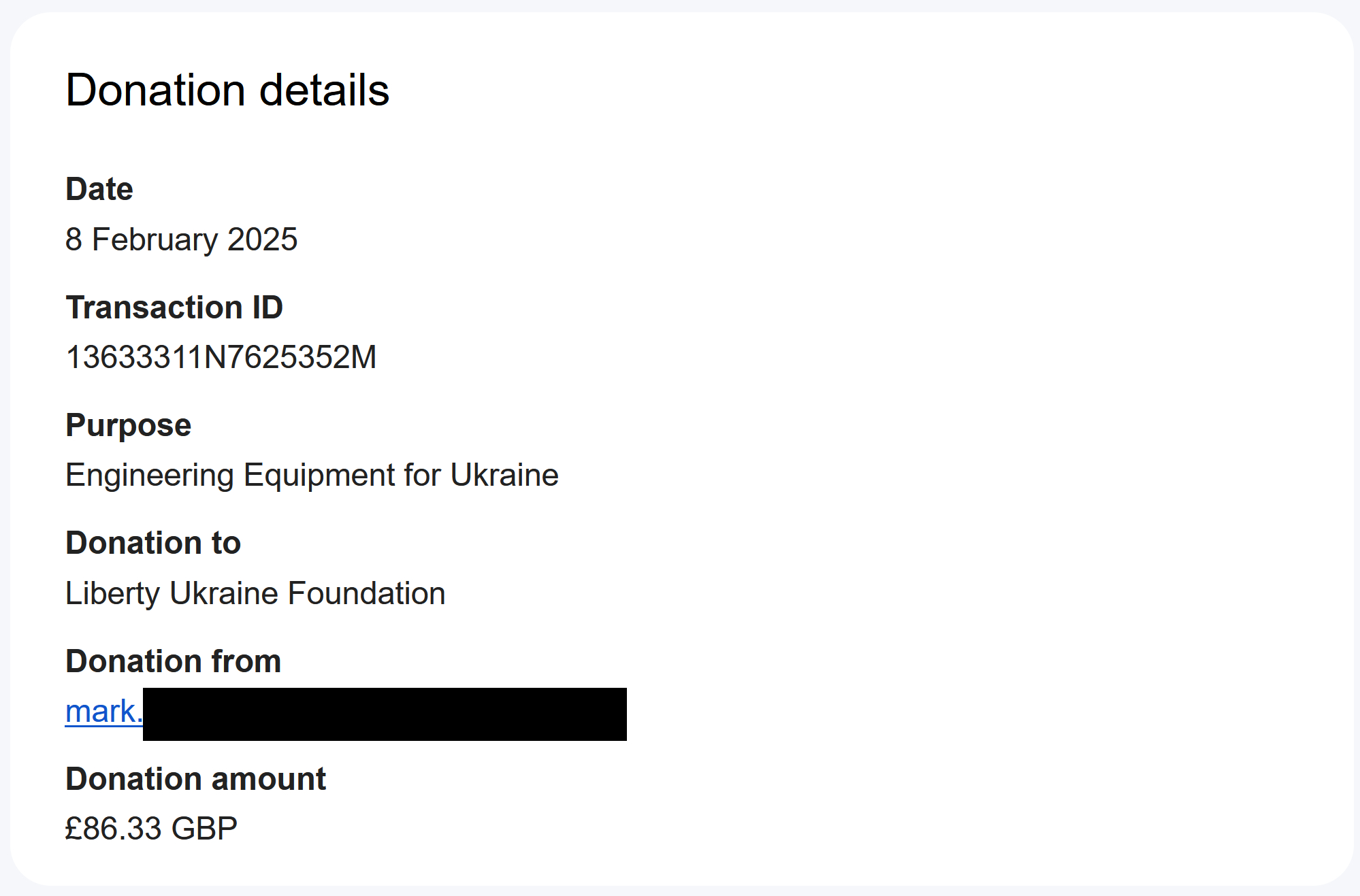Click the Purpose field label
This screenshot has width=1360, height=896.
click(x=129, y=425)
